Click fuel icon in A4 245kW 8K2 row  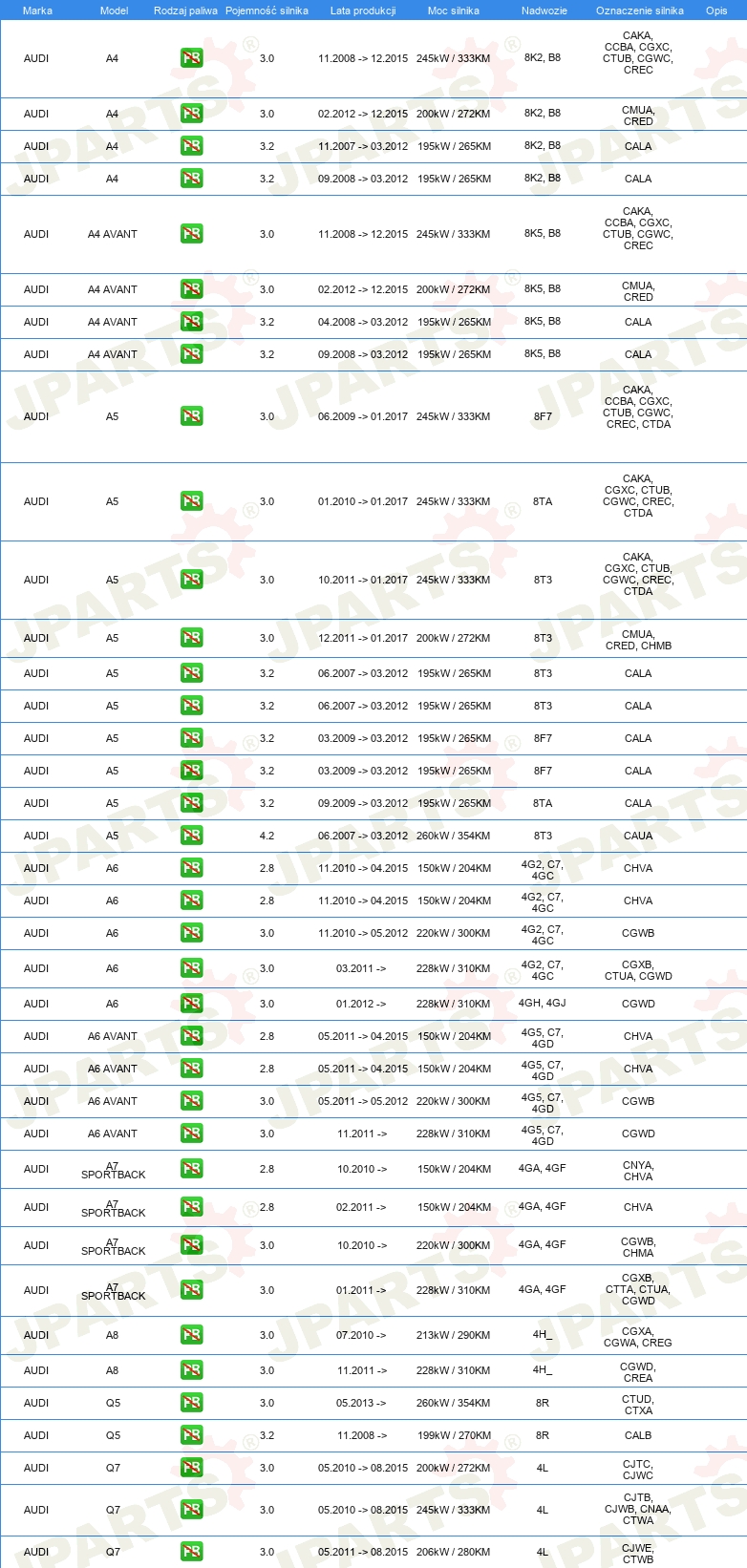pos(191,58)
